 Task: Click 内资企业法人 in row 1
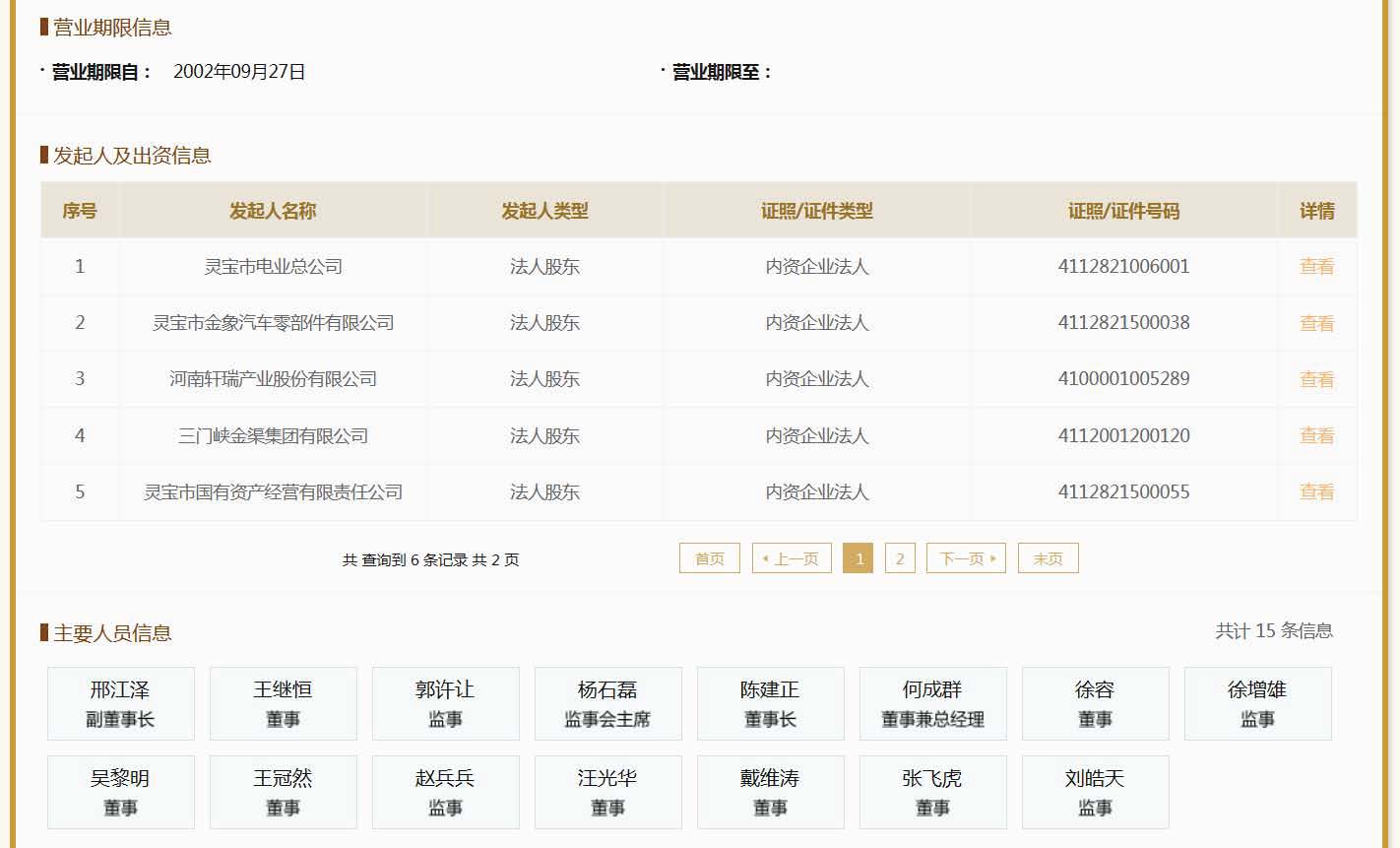pyautogui.click(x=817, y=266)
